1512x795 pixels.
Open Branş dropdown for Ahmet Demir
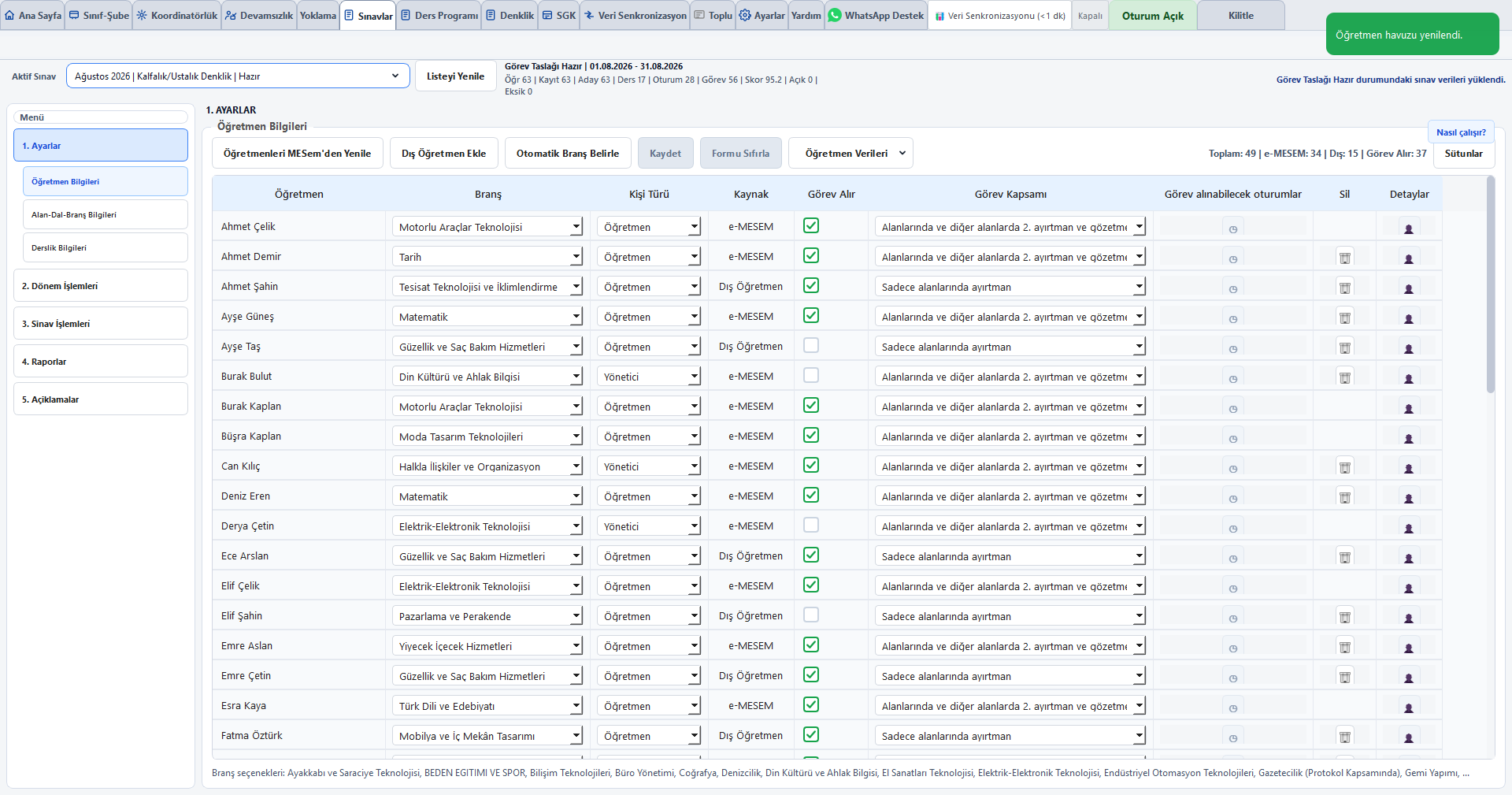click(487, 257)
